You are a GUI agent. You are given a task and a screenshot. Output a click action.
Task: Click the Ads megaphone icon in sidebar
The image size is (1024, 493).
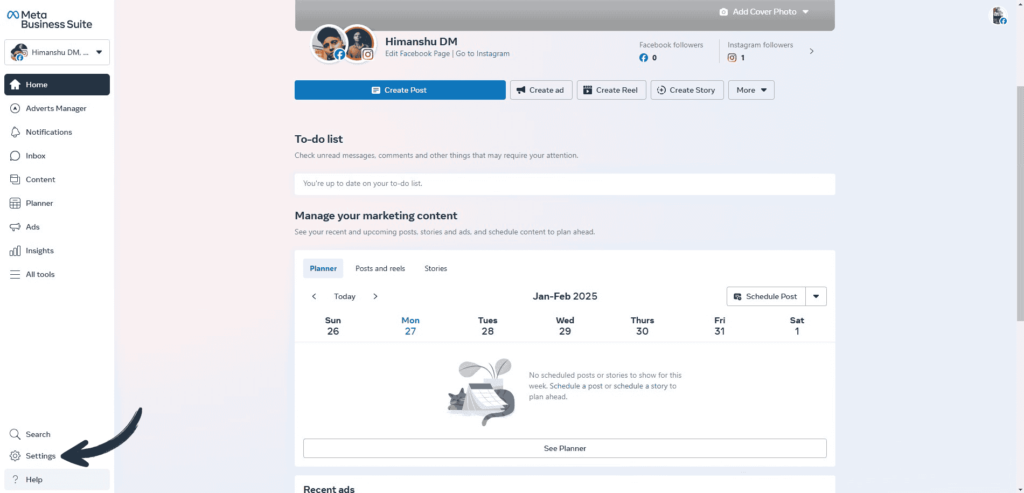14,227
